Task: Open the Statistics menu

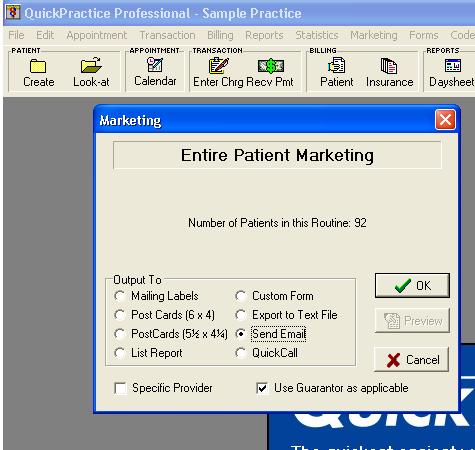Action: click(x=317, y=35)
